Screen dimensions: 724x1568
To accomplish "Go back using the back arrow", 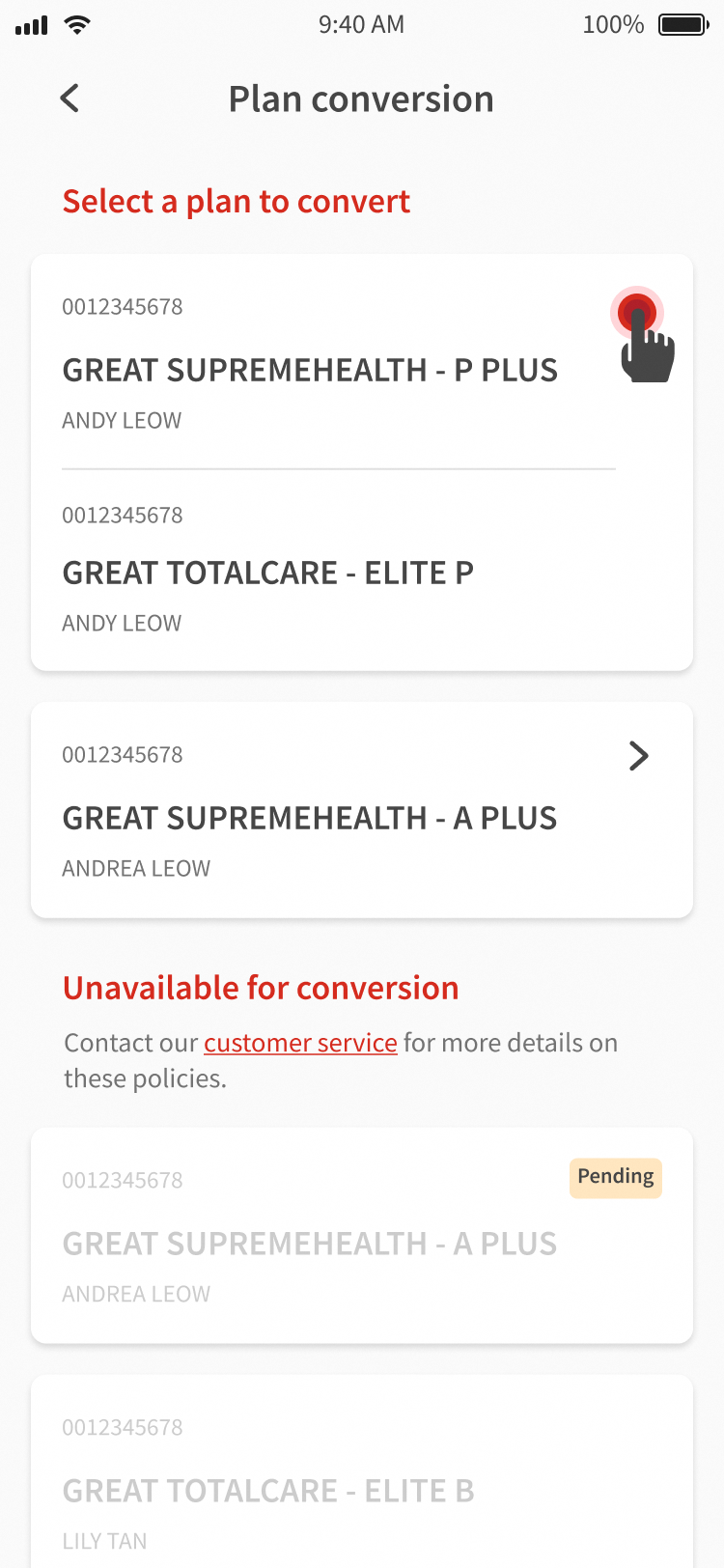I will [70, 98].
